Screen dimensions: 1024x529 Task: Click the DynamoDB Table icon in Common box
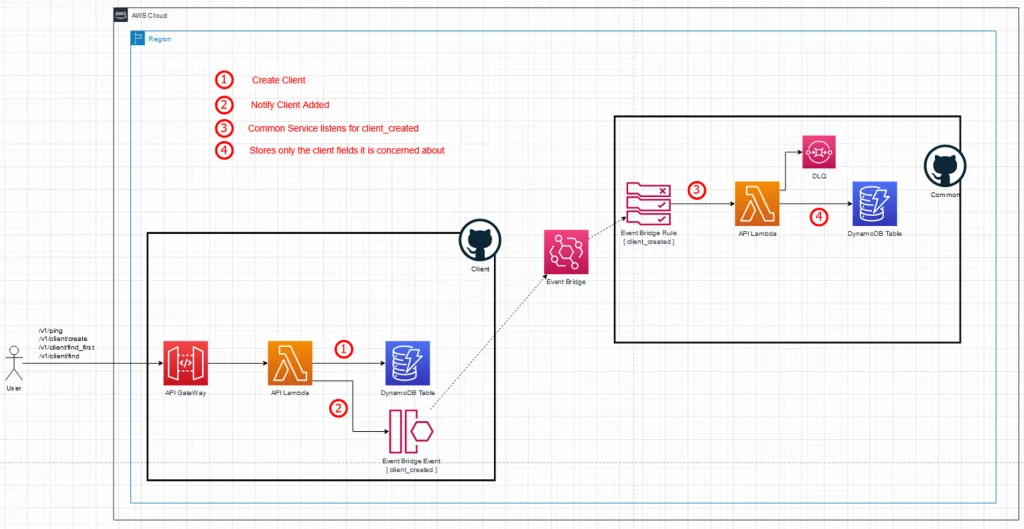(875, 204)
